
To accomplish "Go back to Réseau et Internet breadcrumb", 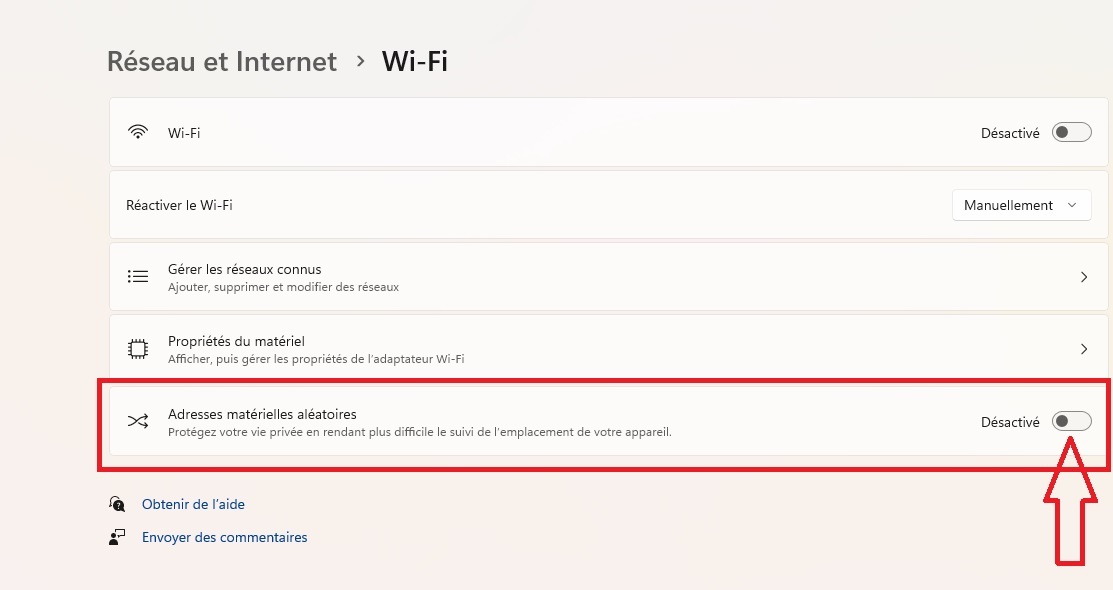I will pyautogui.click(x=222, y=61).
